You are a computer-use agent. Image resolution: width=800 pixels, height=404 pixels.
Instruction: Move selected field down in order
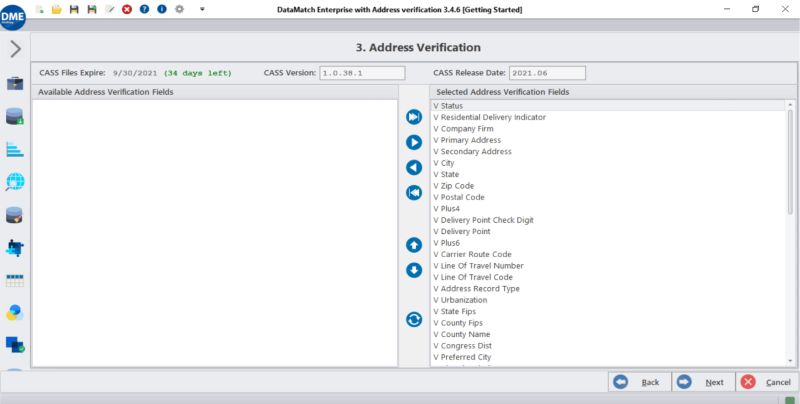coord(414,270)
